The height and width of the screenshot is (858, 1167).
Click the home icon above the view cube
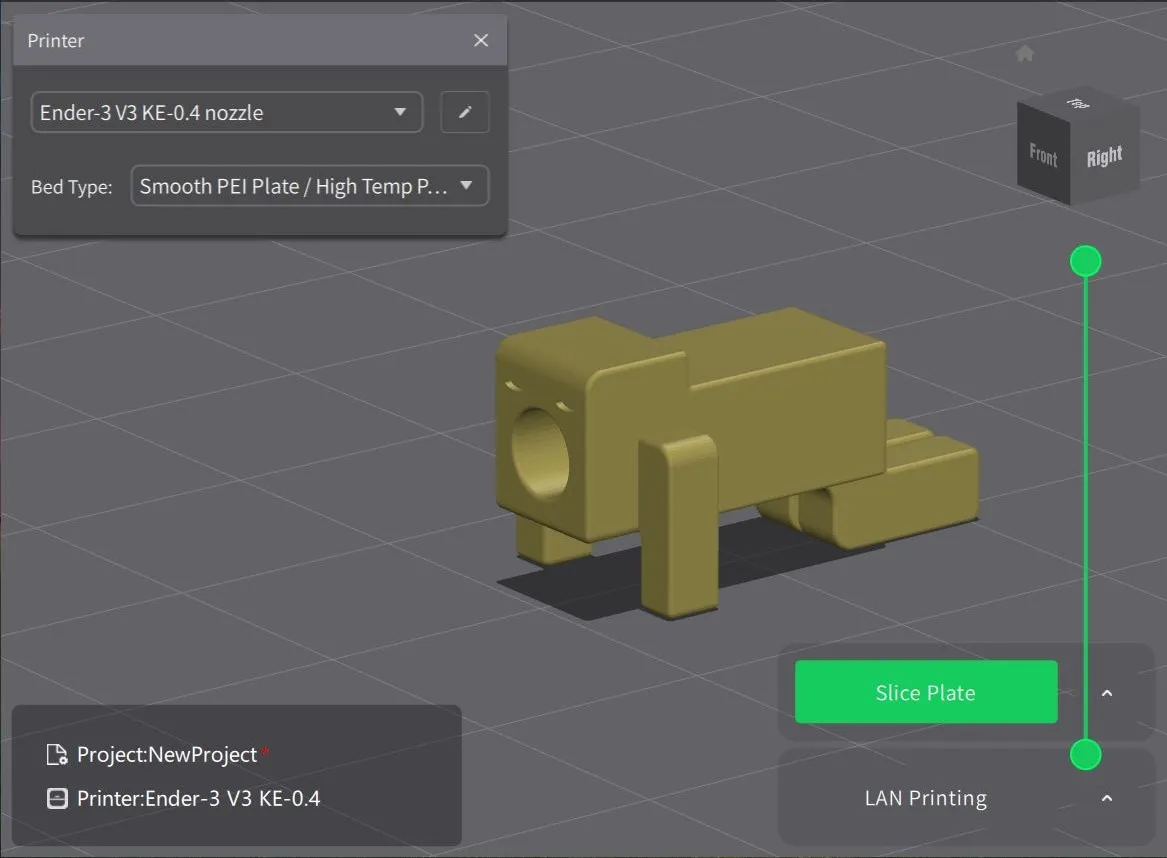pyautogui.click(x=1024, y=53)
